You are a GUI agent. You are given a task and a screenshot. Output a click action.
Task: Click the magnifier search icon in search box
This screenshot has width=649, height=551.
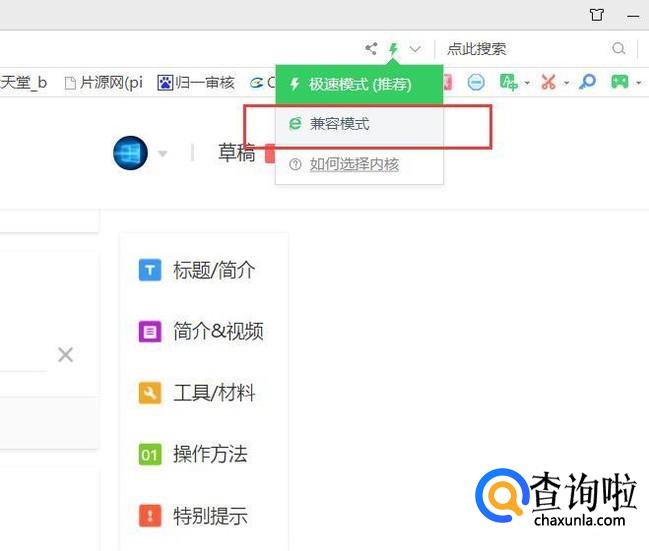(x=618, y=48)
